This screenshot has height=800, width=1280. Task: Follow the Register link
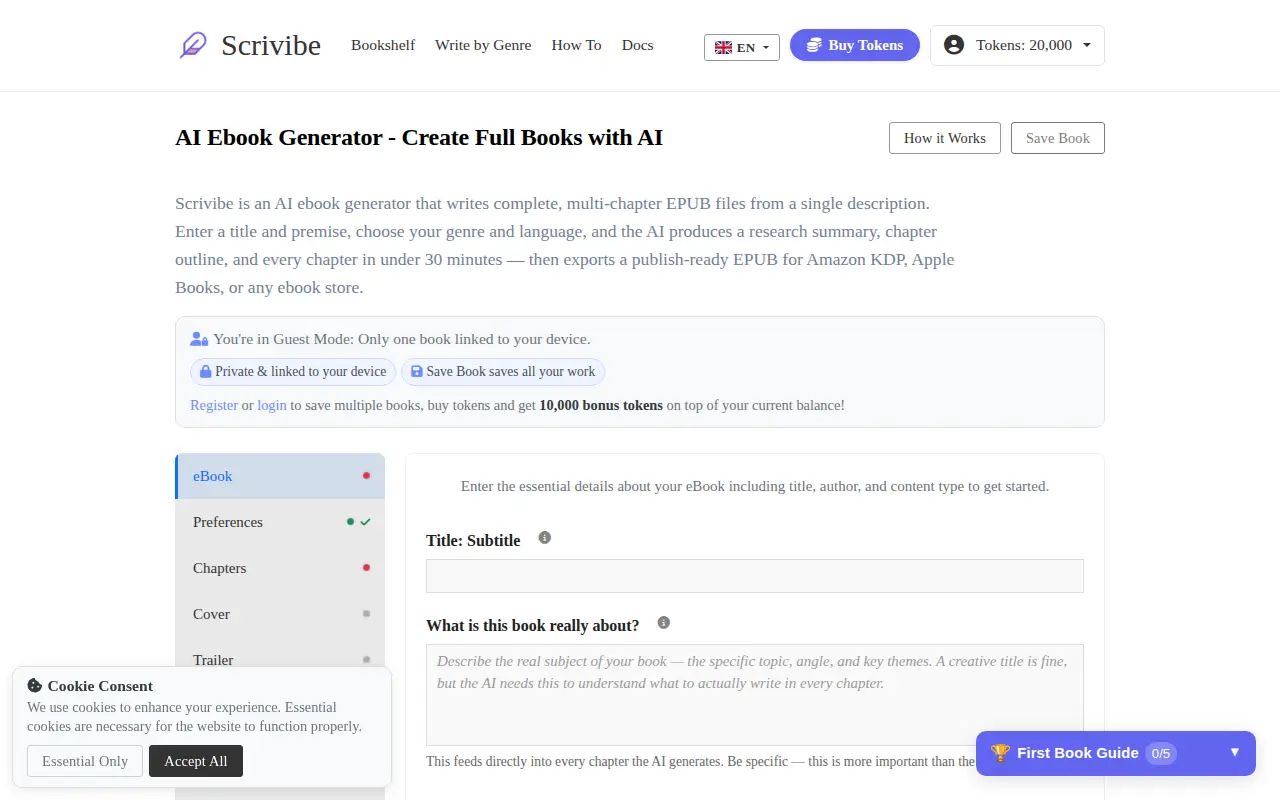pyautogui.click(x=214, y=405)
